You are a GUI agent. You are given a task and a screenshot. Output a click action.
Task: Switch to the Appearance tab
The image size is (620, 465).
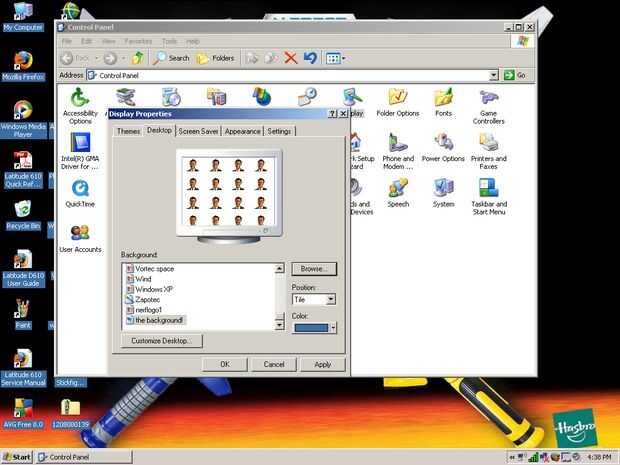pyautogui.click(x=242, y=131)
